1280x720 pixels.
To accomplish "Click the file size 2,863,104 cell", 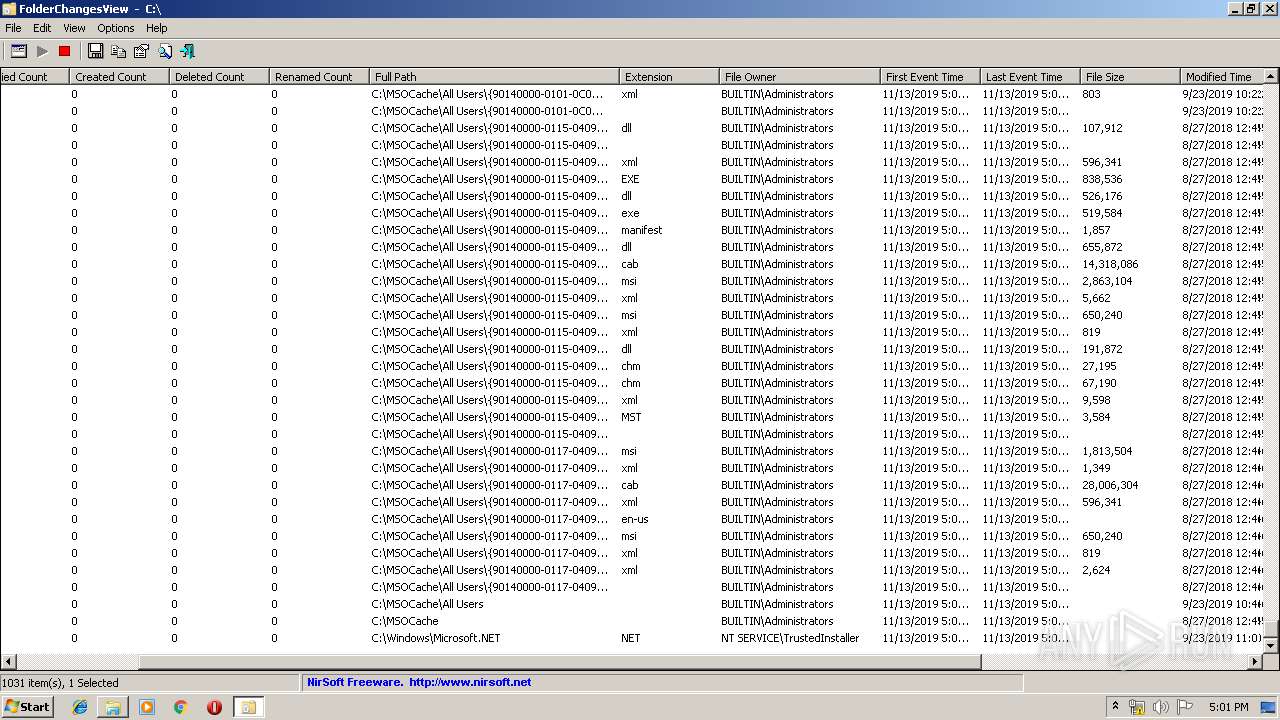I will click(x=1106, y=281).
